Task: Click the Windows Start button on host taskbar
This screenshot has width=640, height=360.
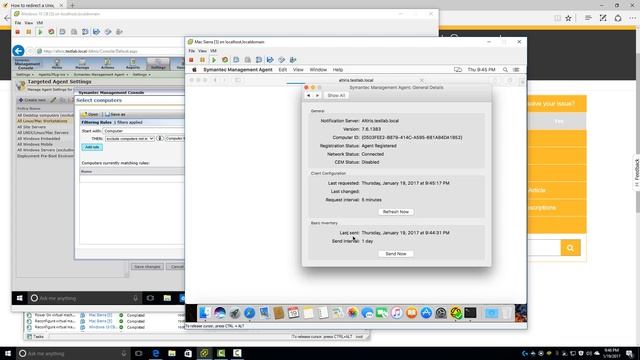Action: coord(8,353)
